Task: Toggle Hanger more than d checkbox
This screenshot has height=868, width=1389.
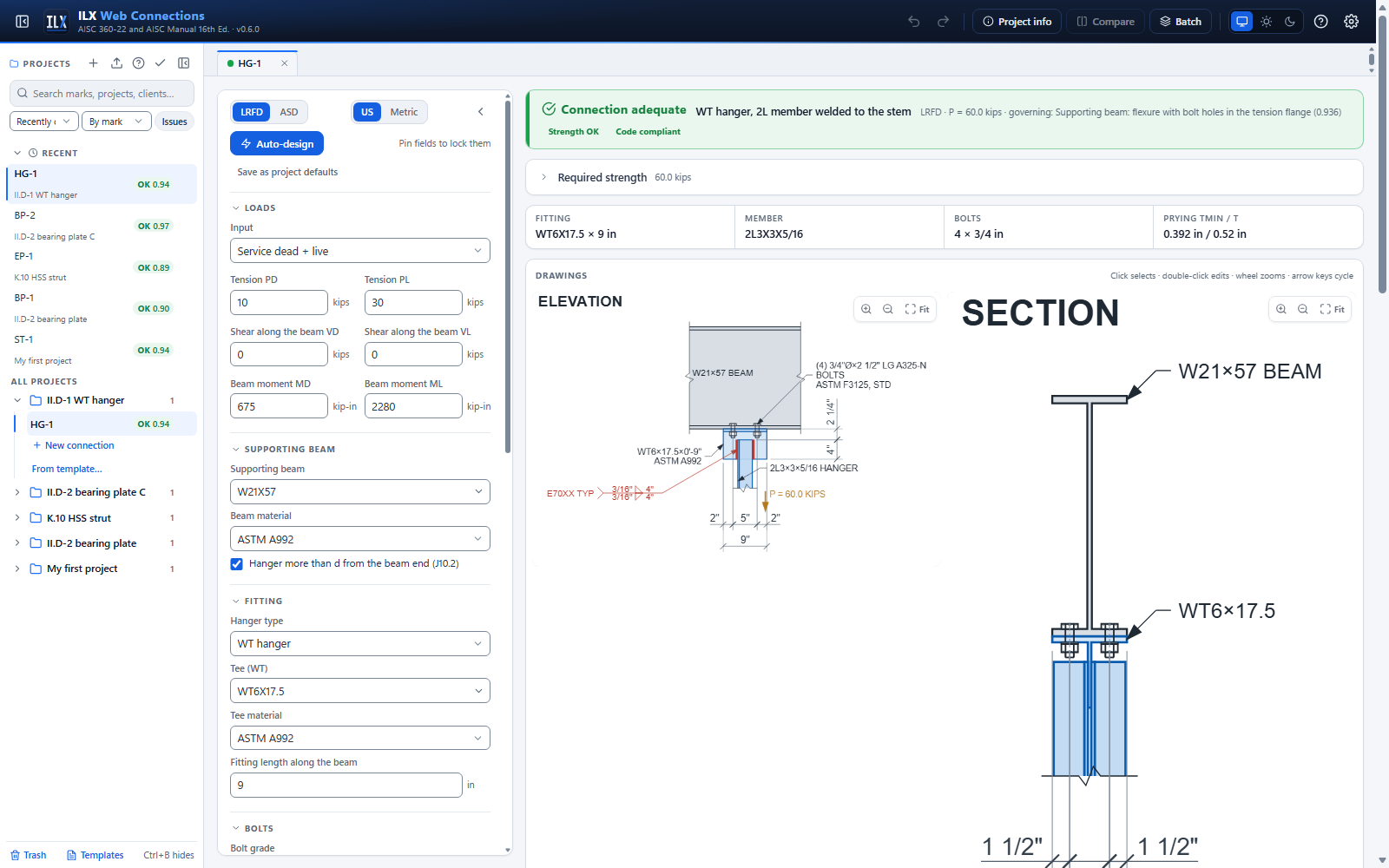Action: click(236, 564)
